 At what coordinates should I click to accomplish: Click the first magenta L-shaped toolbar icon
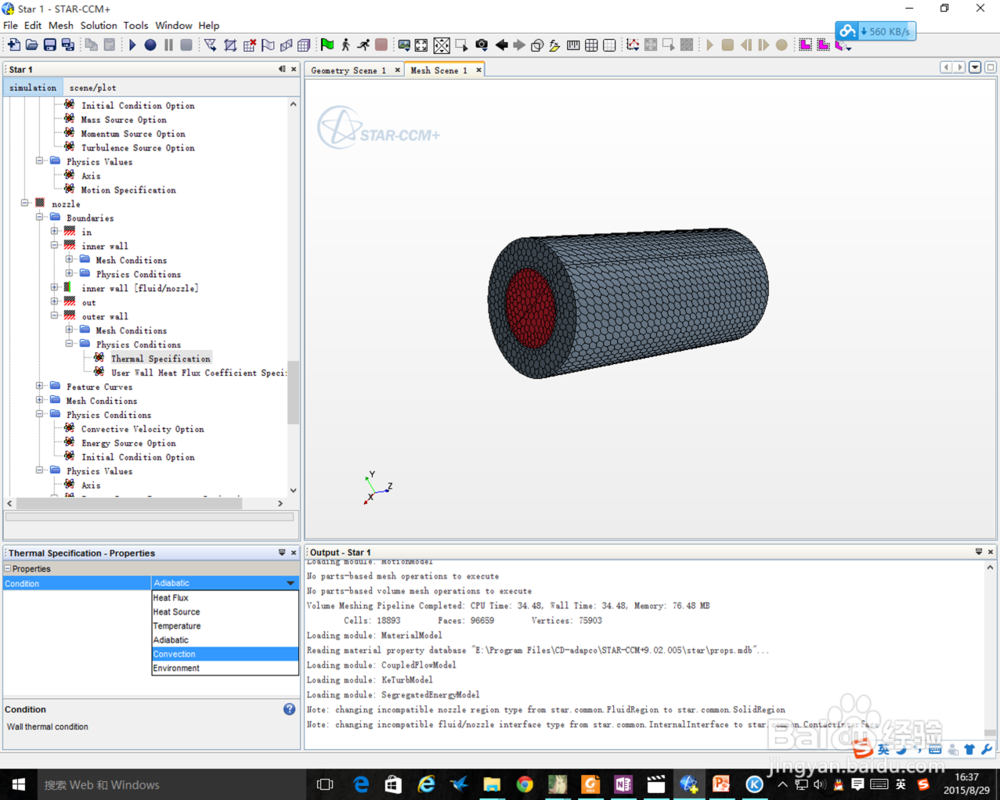click(x=805, y=45)
